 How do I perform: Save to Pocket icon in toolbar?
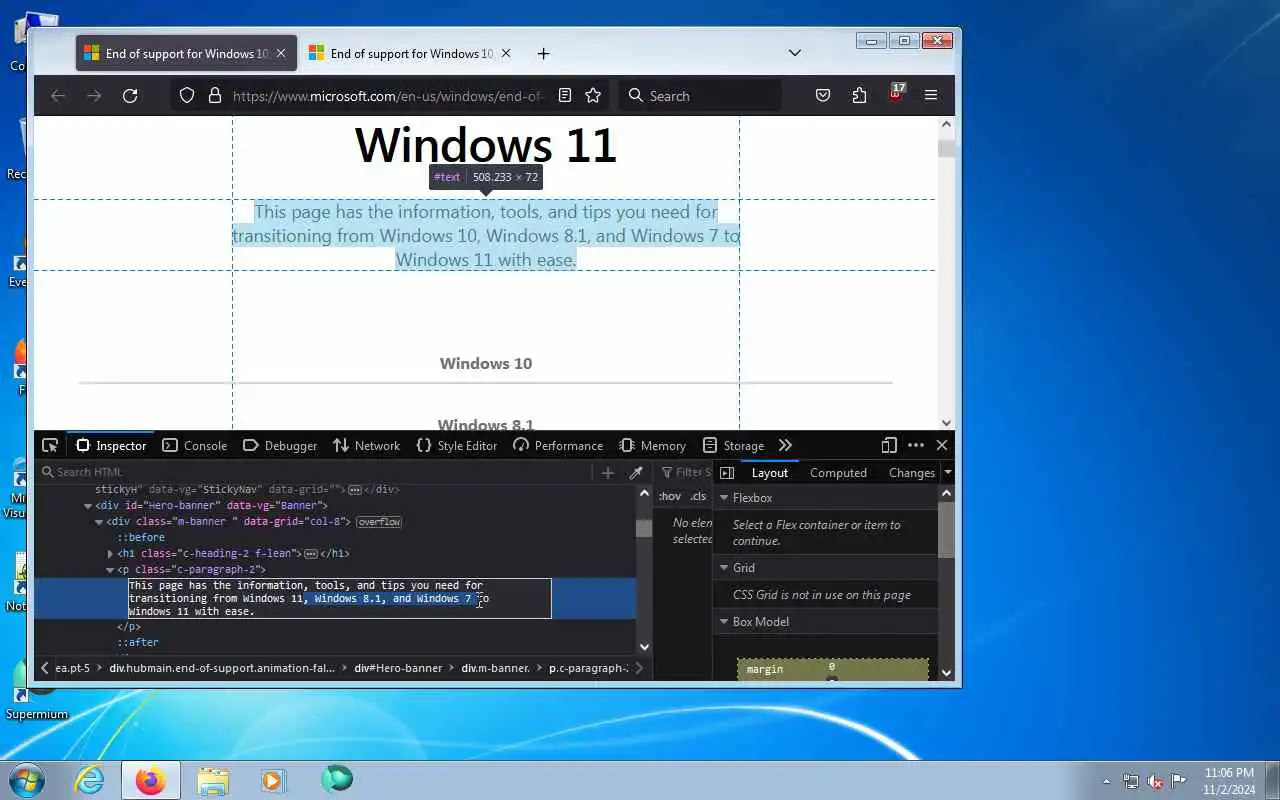click(823, 96)
